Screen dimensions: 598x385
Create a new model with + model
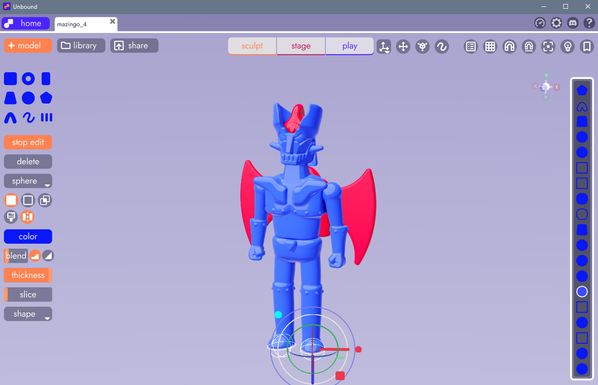tap(28, 45)
